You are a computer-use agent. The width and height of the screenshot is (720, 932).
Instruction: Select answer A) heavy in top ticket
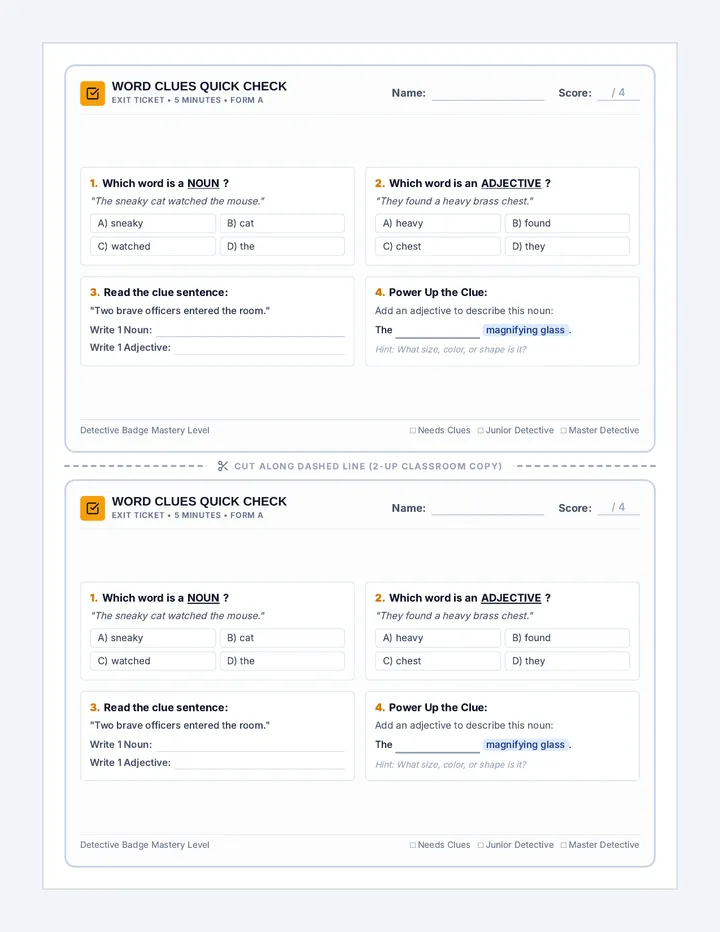click(438, 223)
